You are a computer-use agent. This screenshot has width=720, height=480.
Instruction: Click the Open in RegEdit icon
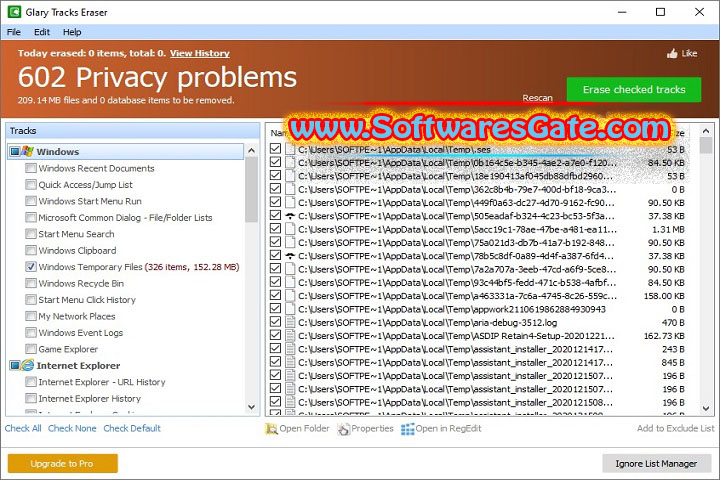407,429
